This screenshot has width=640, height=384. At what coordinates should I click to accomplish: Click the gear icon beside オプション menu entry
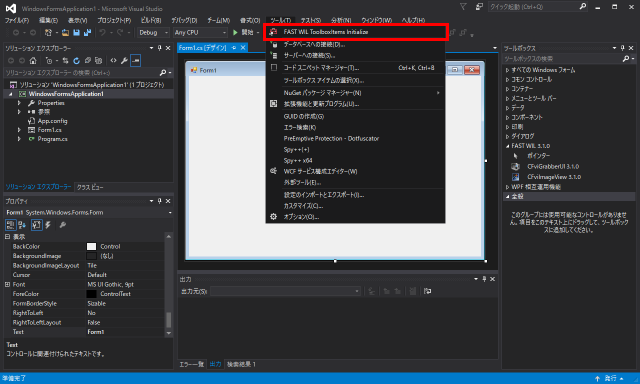pyautogui.click(x=273, y=216)
